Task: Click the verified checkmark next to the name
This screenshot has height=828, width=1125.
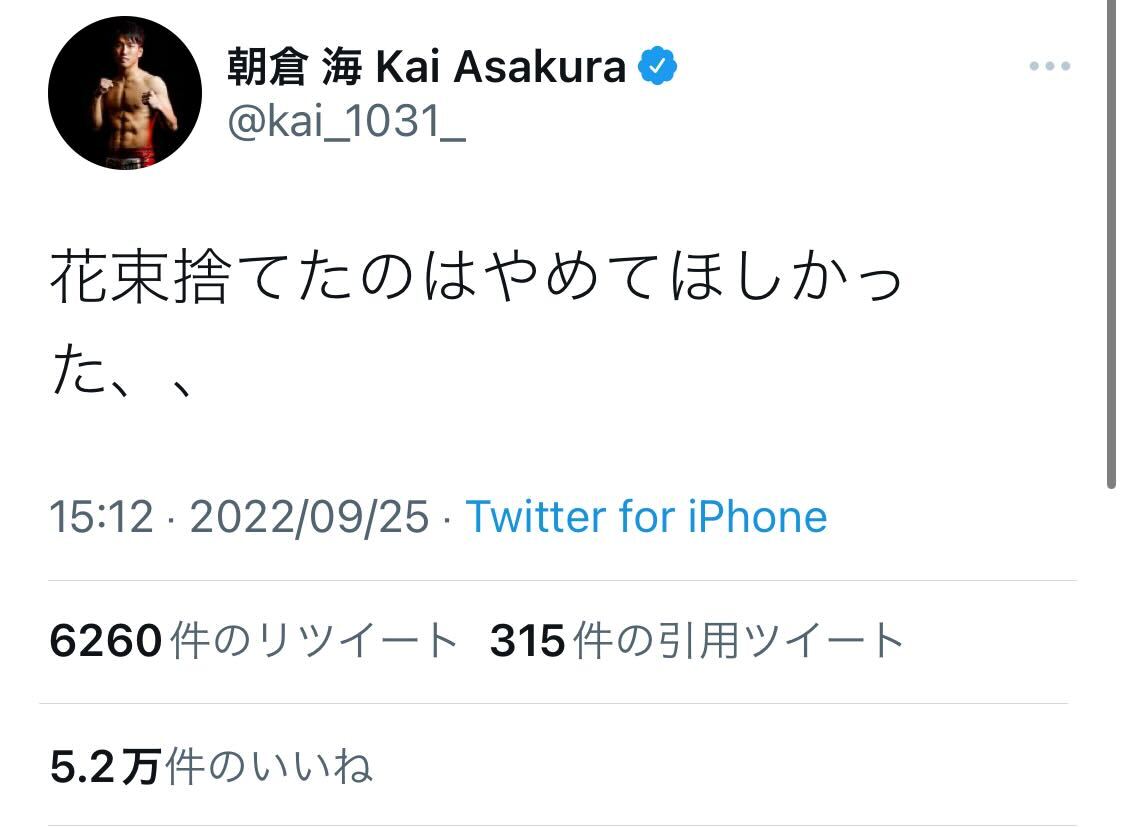Action: pyautogui.click(x=658, y=64)
